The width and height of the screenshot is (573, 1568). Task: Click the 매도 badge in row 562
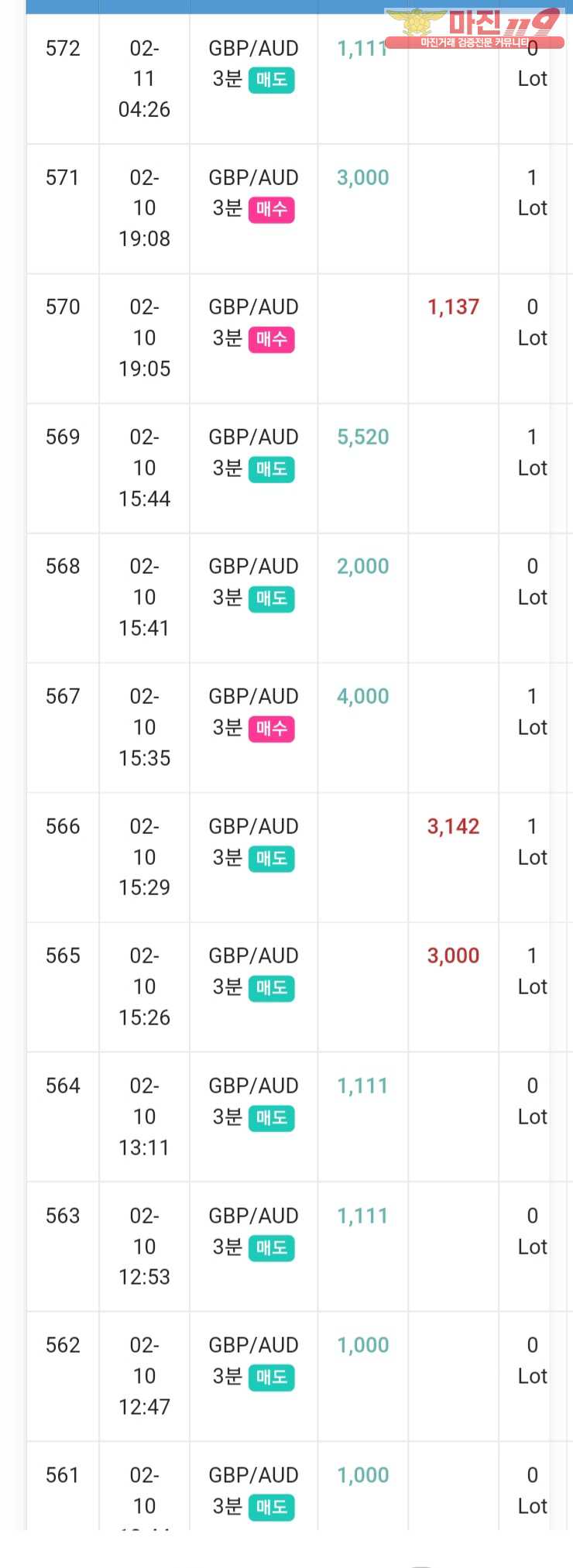271,1377
